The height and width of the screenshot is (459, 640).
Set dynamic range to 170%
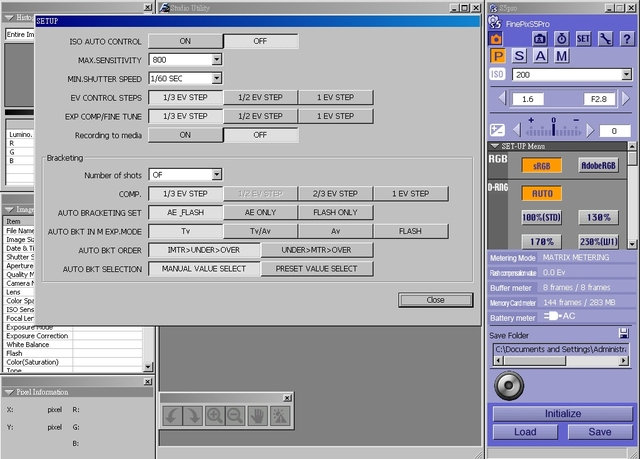tap(541, 242)
